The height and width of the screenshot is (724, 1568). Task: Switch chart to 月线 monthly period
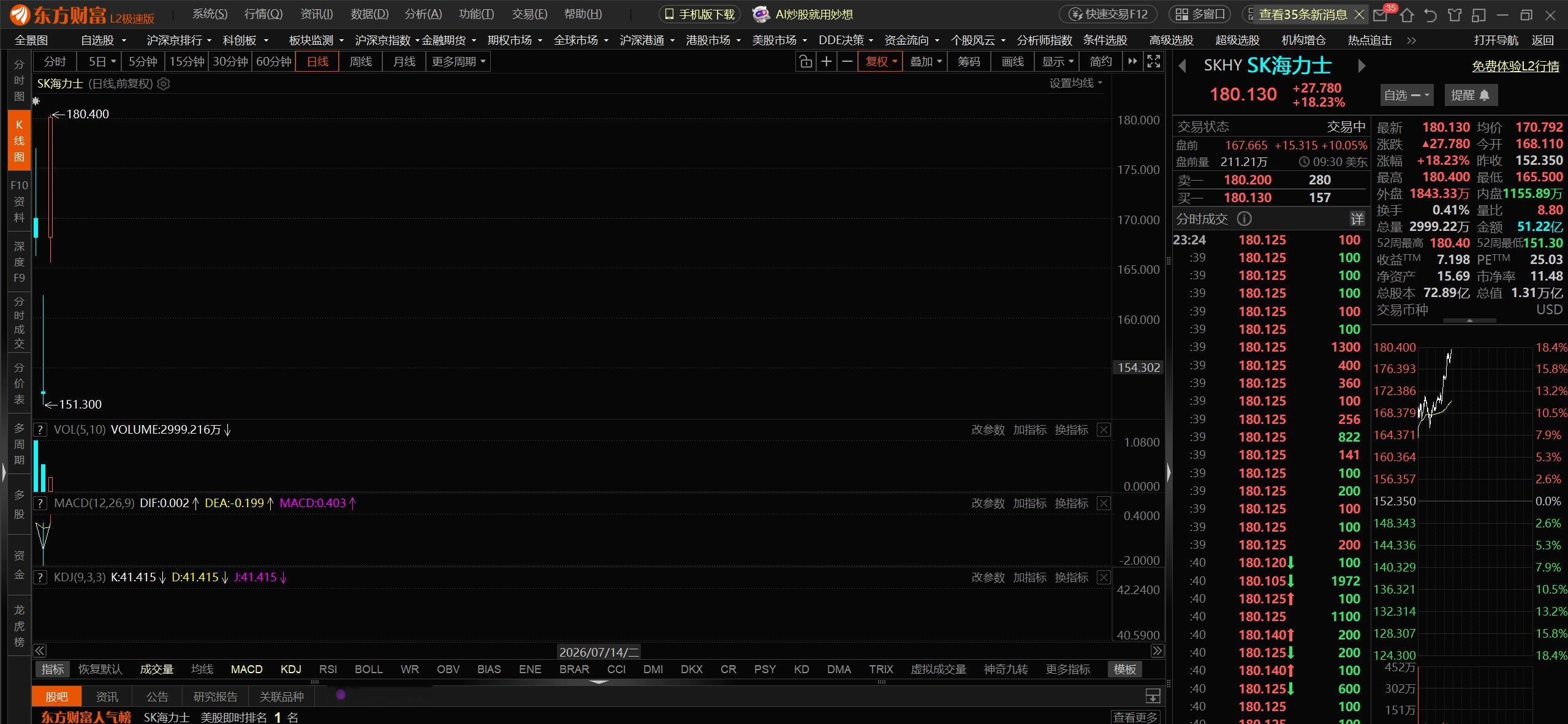click(404, 61)
